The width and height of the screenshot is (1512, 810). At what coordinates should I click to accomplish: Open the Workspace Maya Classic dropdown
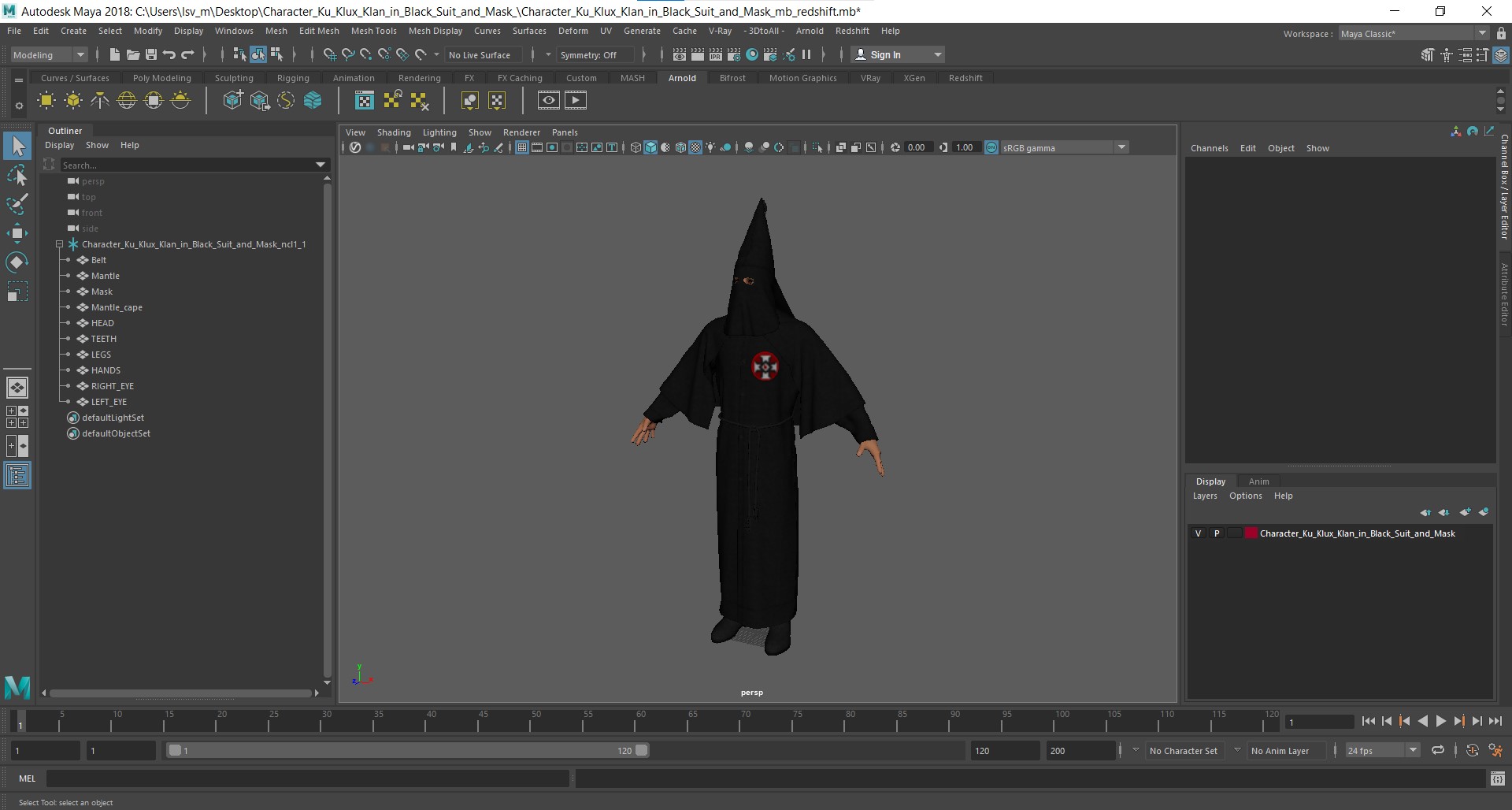[1414, 33]
